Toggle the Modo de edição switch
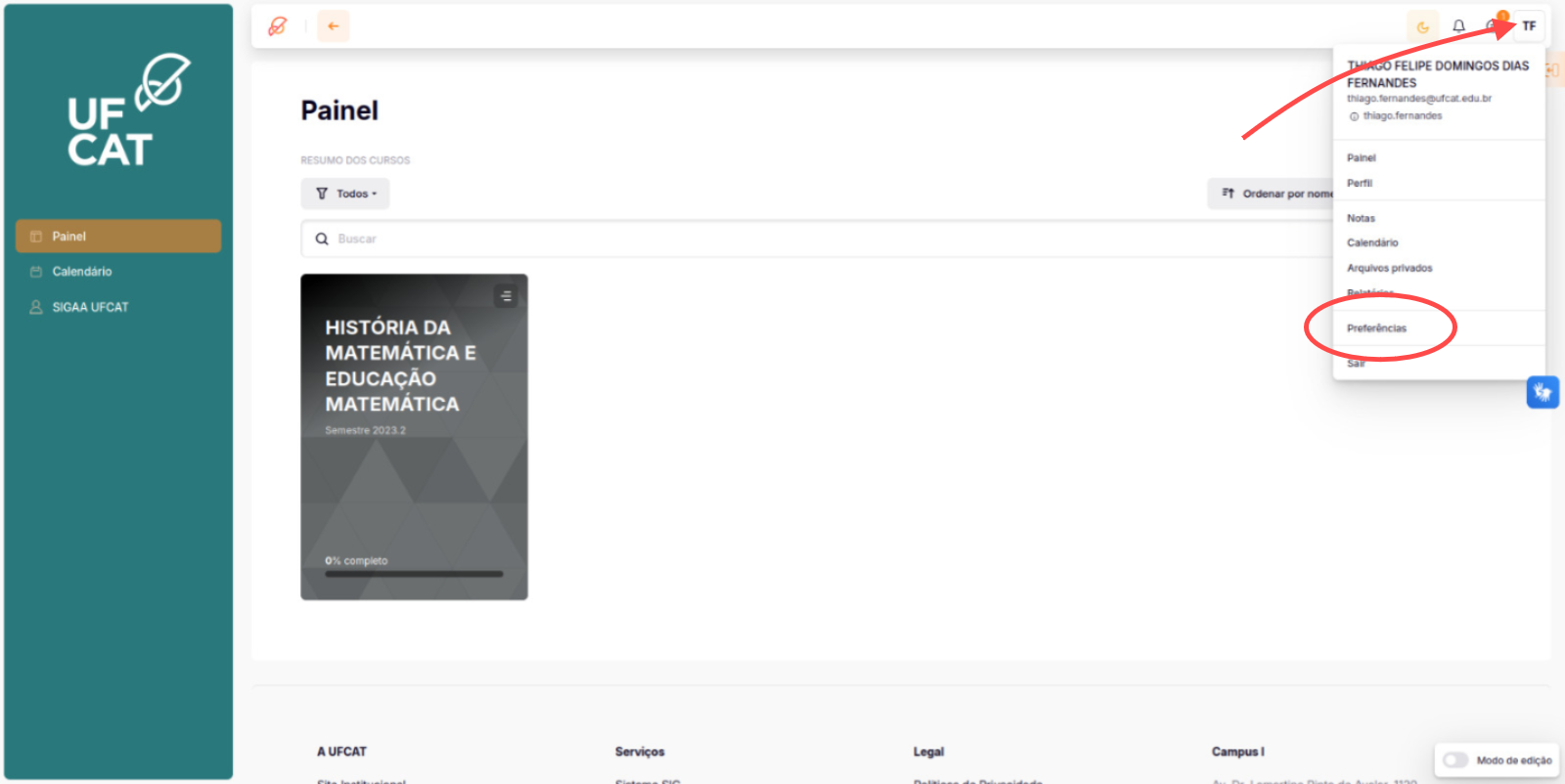 click(1455, 760)
